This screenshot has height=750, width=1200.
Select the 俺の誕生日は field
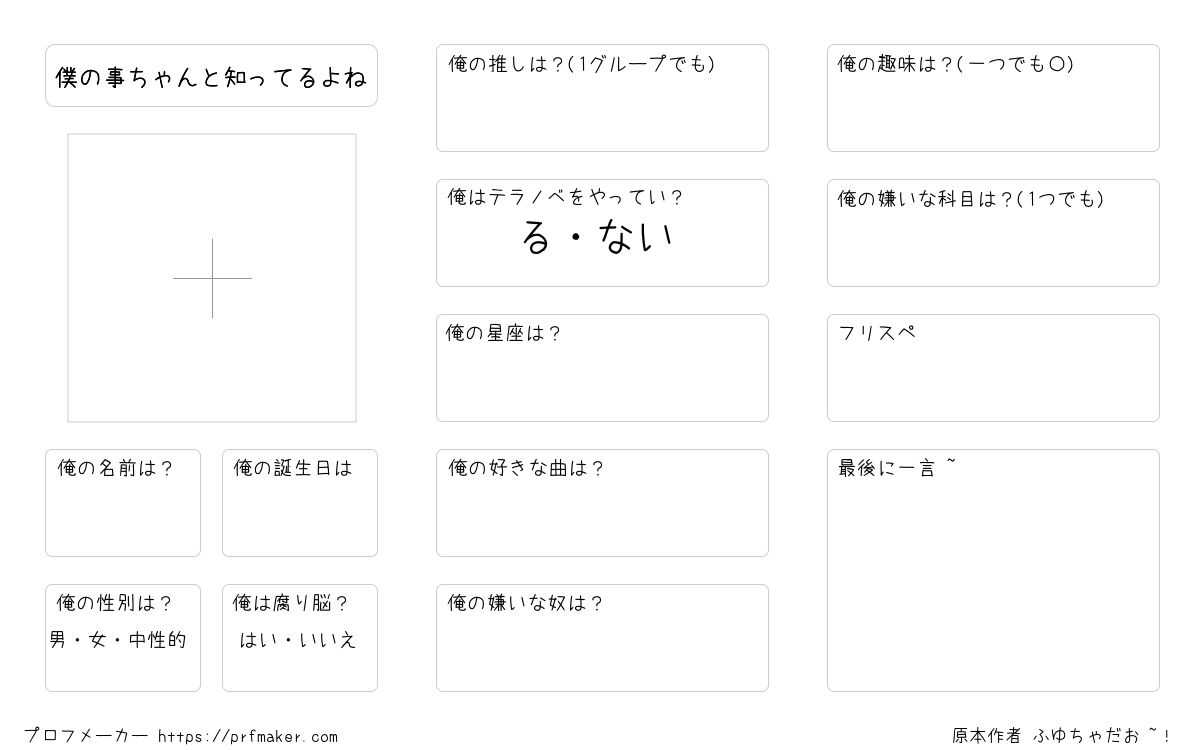[x=300, y=503]
